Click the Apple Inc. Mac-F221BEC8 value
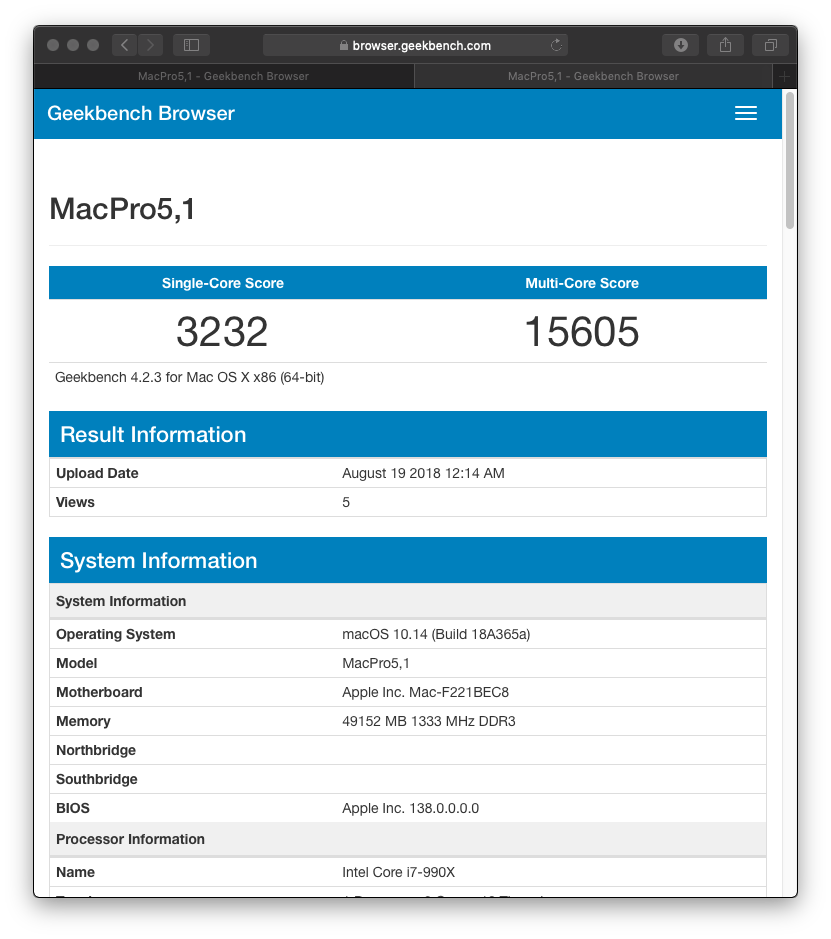This screenshot has width=831, height=939. [x=426, y=692]
